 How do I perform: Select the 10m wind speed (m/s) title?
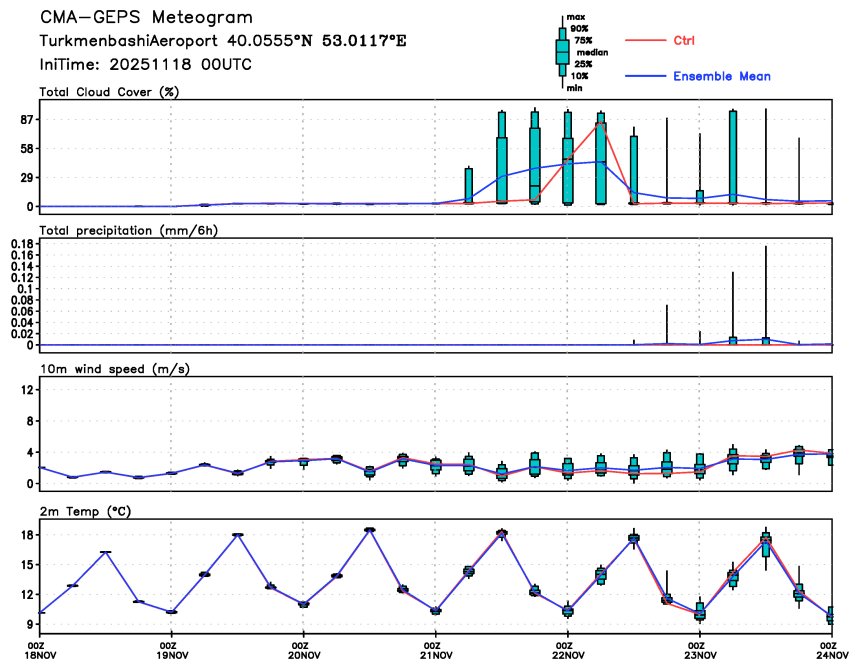[114, 369]
